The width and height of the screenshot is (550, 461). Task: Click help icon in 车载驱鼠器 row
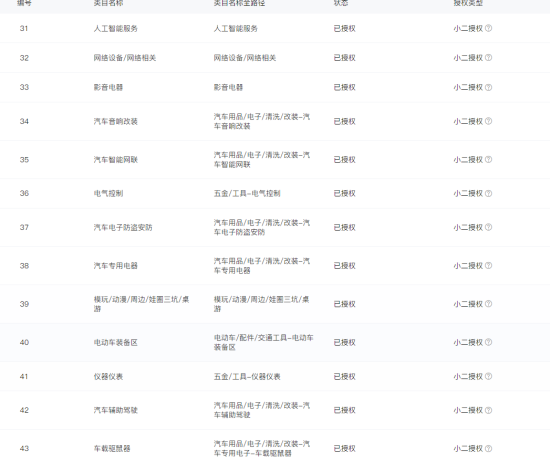pos(488,448)
